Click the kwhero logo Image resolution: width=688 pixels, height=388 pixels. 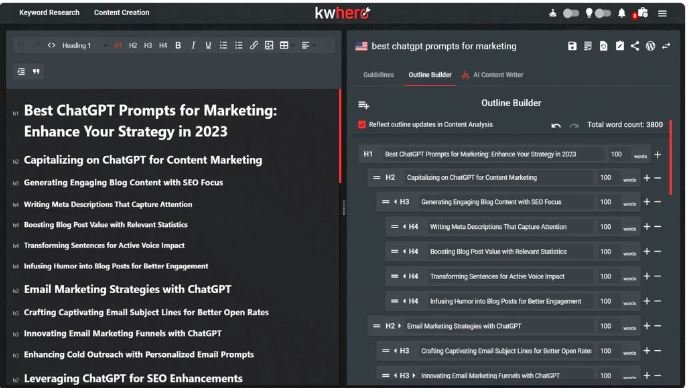(342, 13)
